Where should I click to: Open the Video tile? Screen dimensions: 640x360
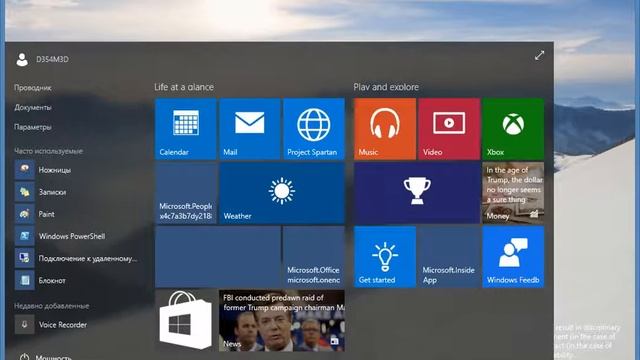coord(449,129)
